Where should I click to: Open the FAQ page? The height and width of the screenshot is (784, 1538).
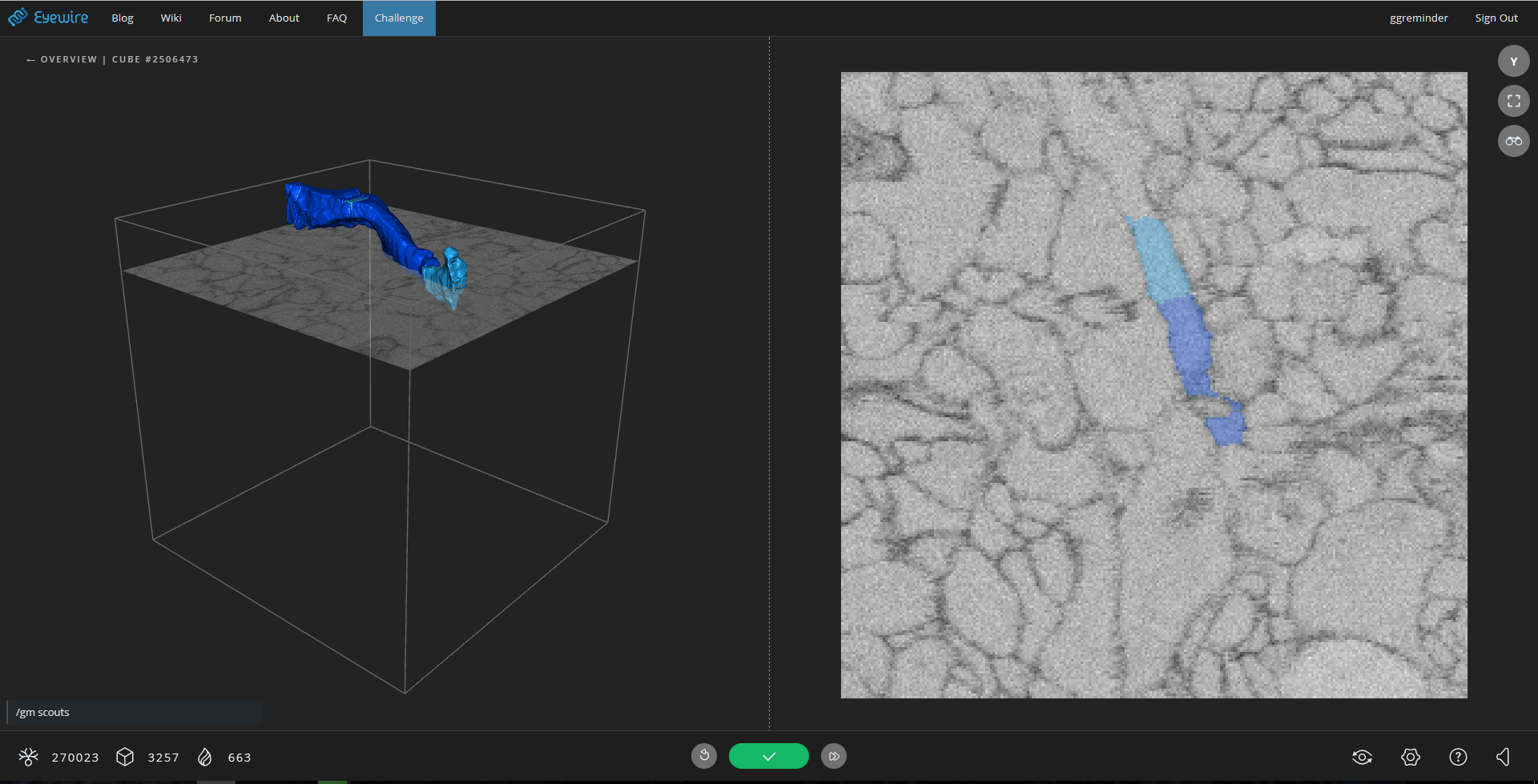coord(336,18)
